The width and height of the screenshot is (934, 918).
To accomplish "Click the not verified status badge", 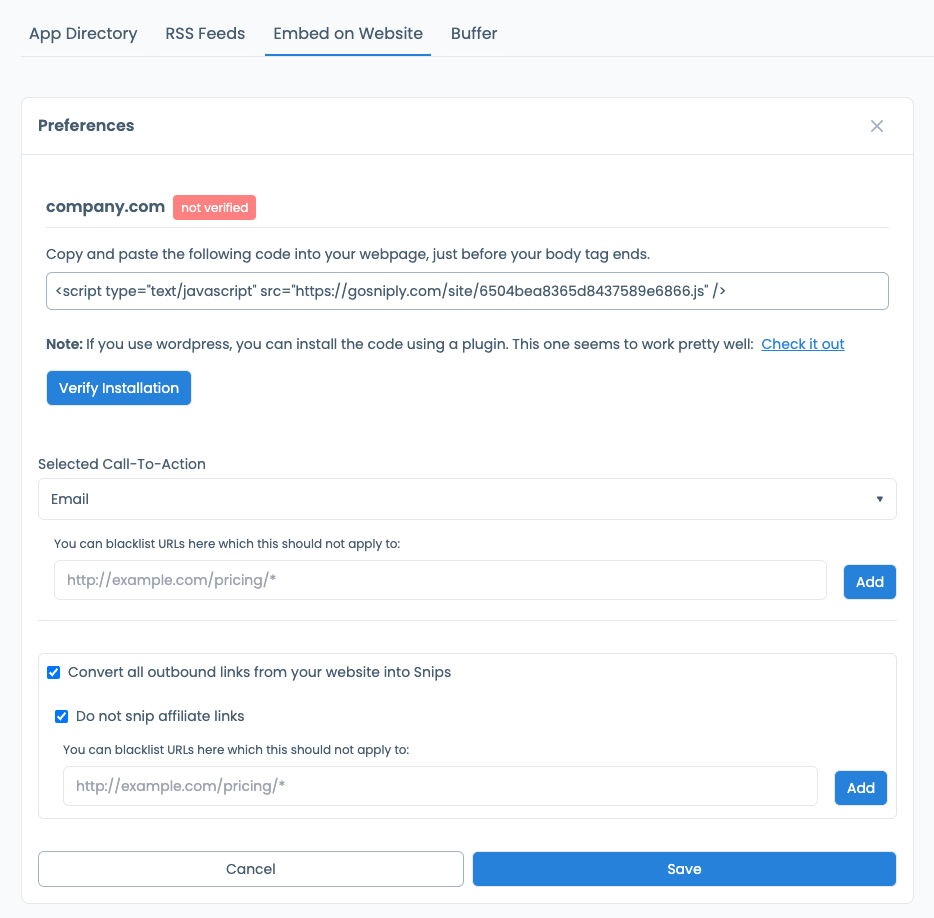I will (214, 207).
